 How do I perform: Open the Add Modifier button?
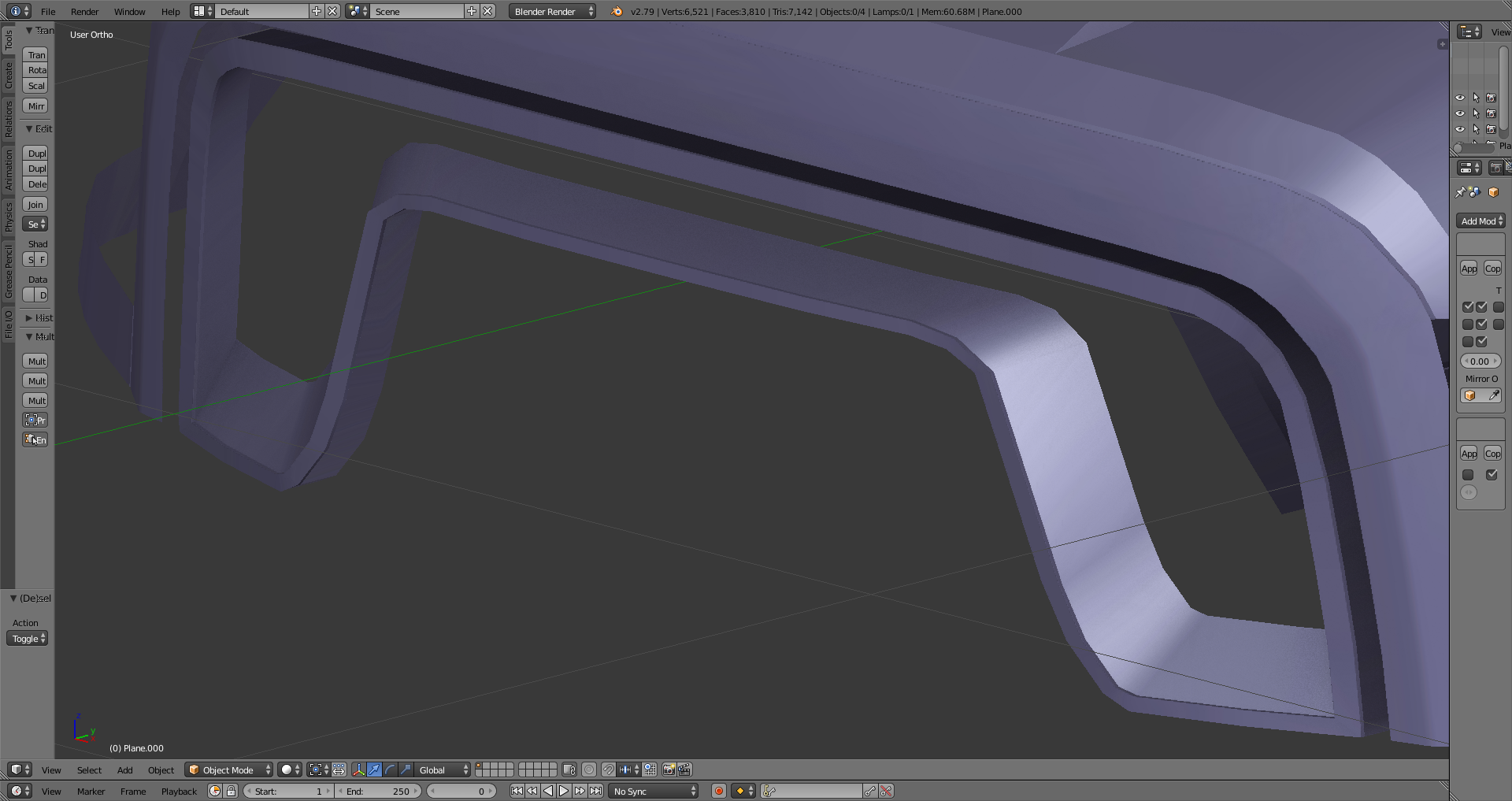coord(1480,221)
